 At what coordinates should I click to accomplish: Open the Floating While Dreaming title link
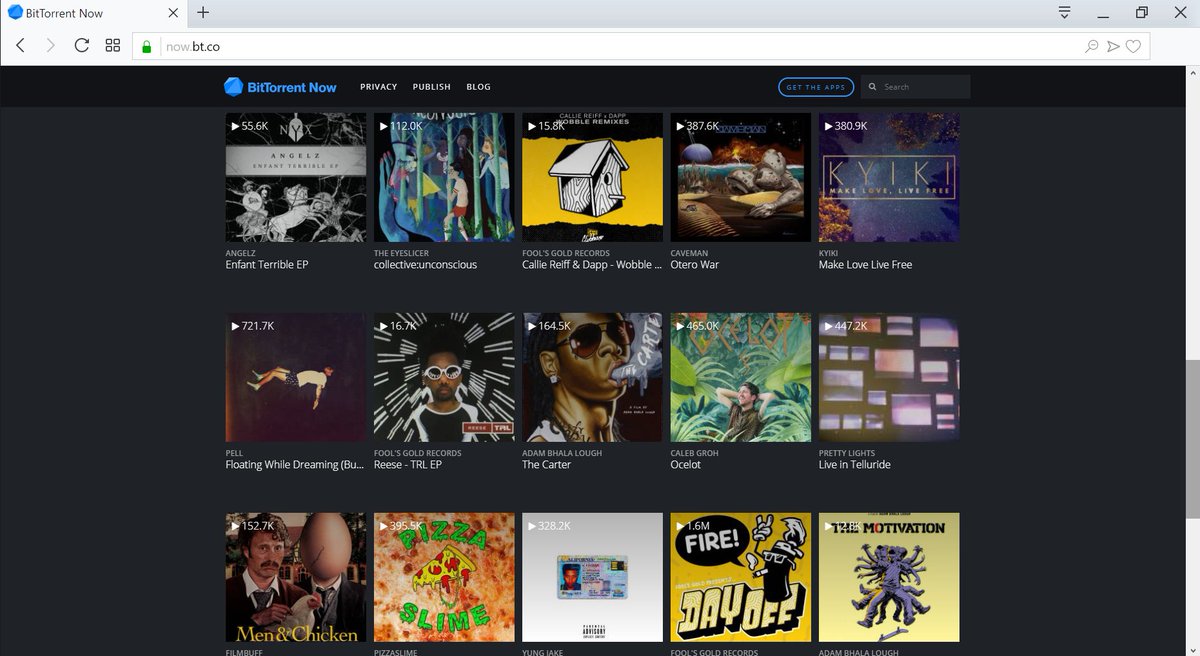point(295,465)
